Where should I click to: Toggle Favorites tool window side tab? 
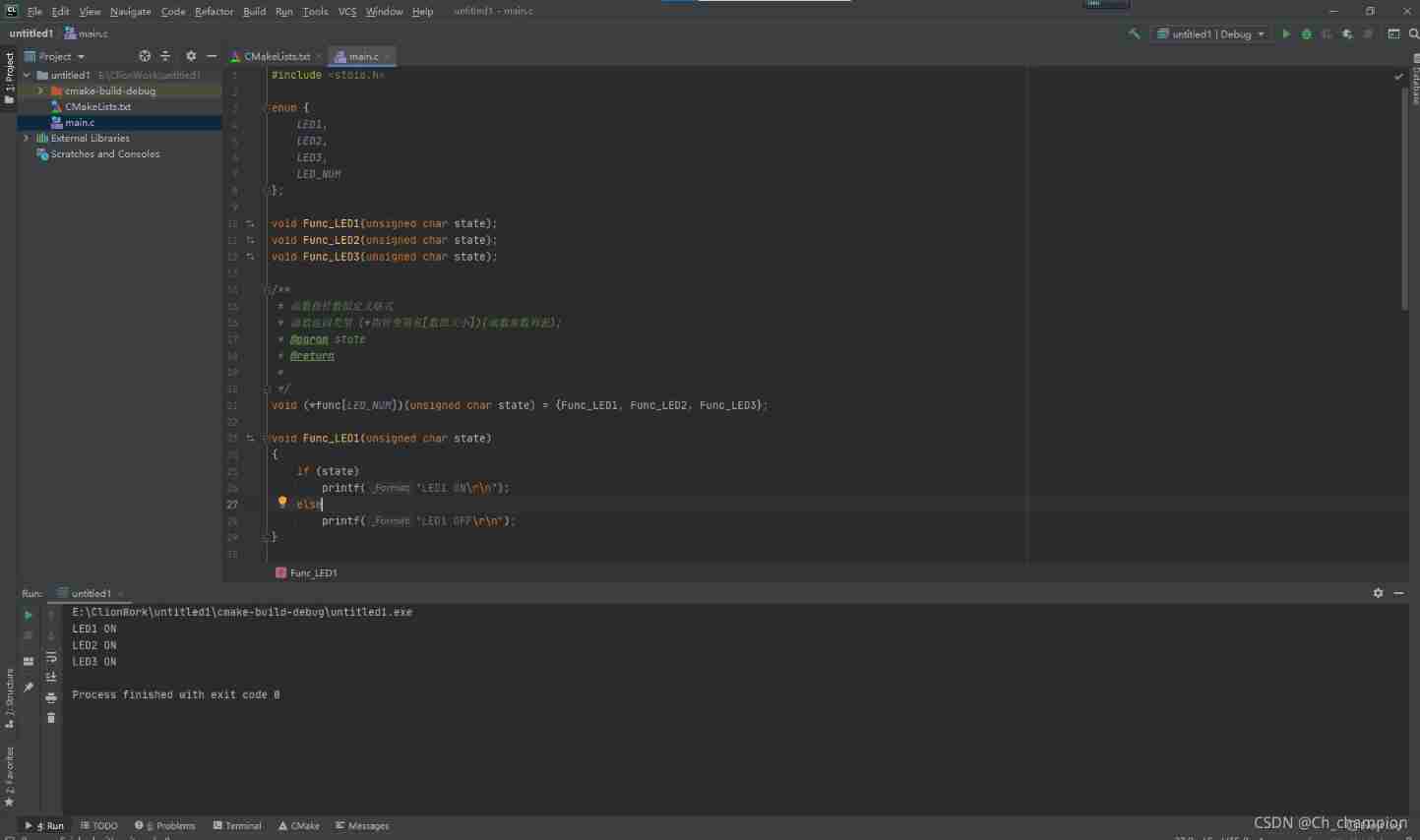pyautogui.click(x=9, y=777)
